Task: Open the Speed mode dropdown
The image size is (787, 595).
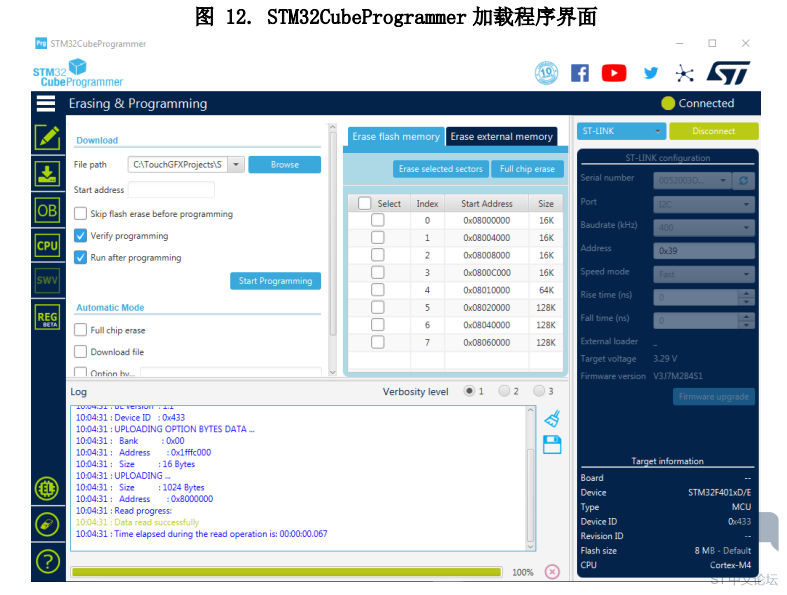Action: pyautogui.click(x=704, y=274)
